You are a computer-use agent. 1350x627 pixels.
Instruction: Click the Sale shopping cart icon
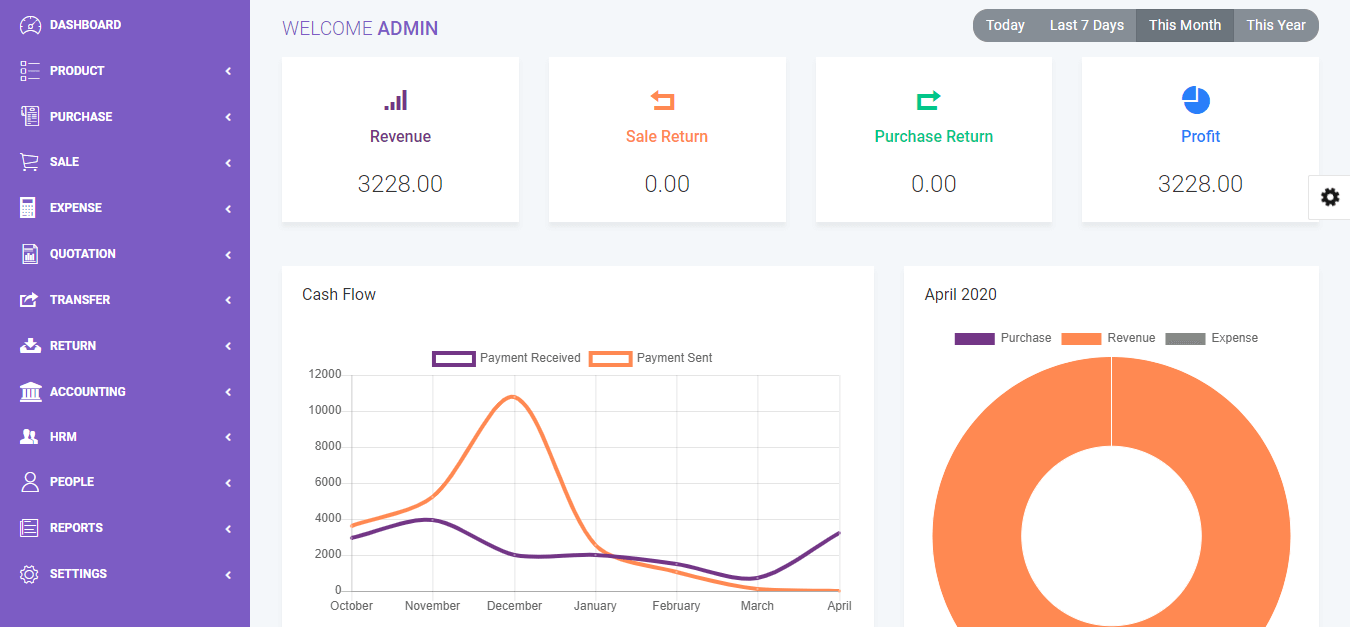coord(30,162)
